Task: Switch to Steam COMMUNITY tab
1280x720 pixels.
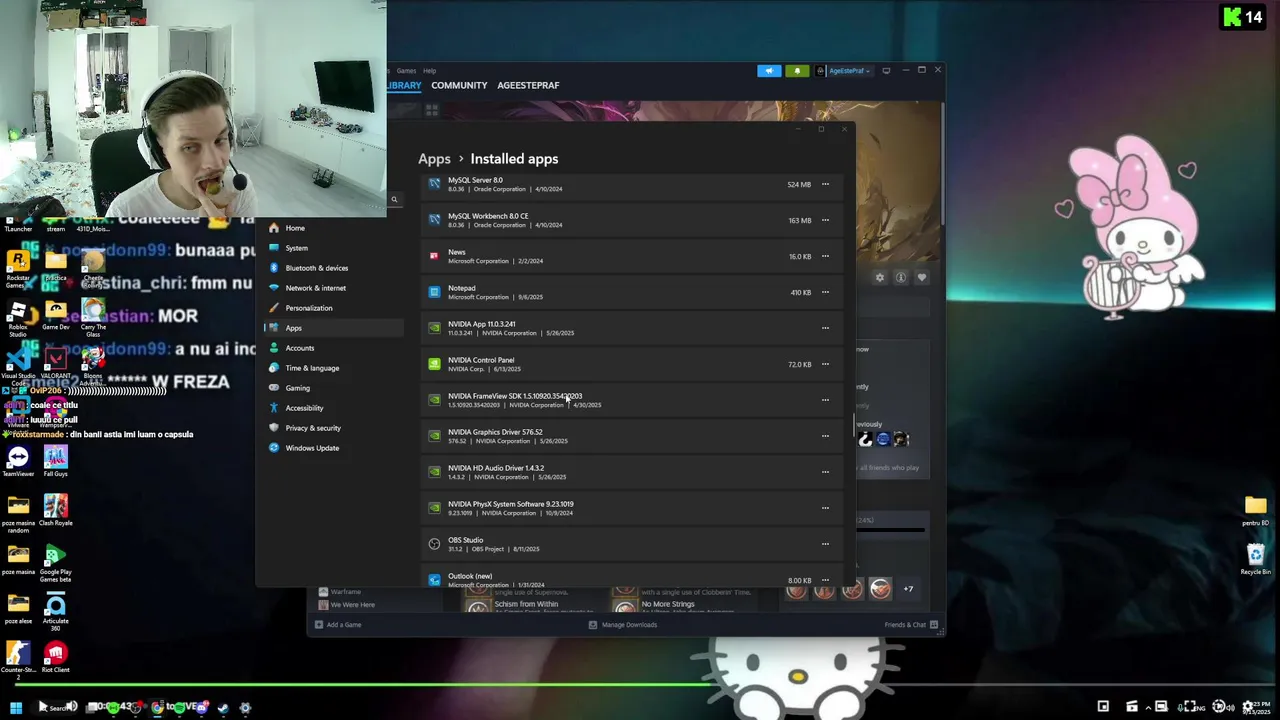Action: click(459, 85)
